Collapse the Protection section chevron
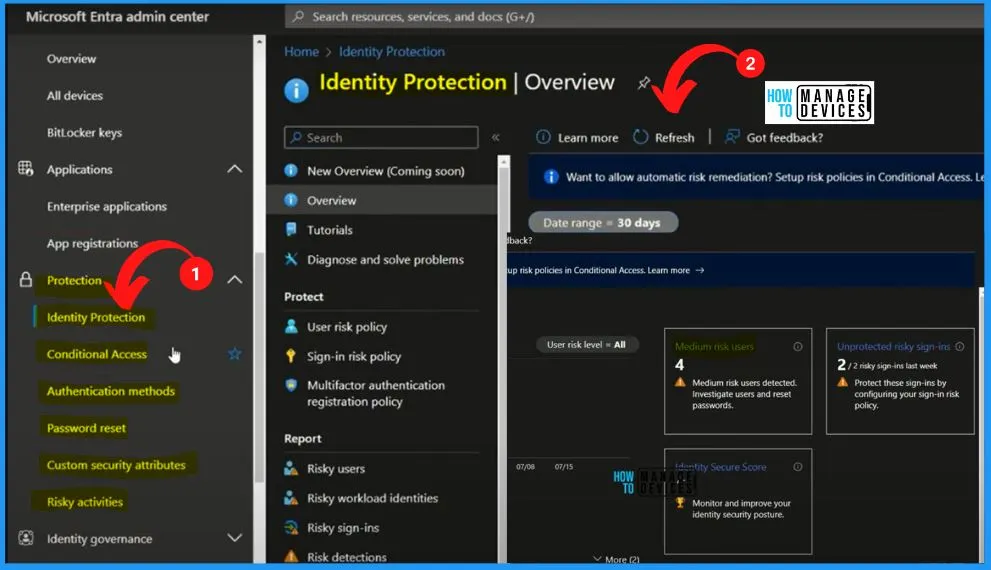This screenshot has height=570, width=991. [x=234, y=279]
